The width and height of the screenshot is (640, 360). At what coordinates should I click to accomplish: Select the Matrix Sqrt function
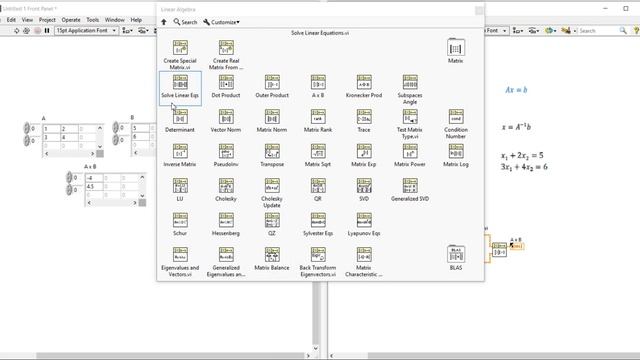(318, 151)
